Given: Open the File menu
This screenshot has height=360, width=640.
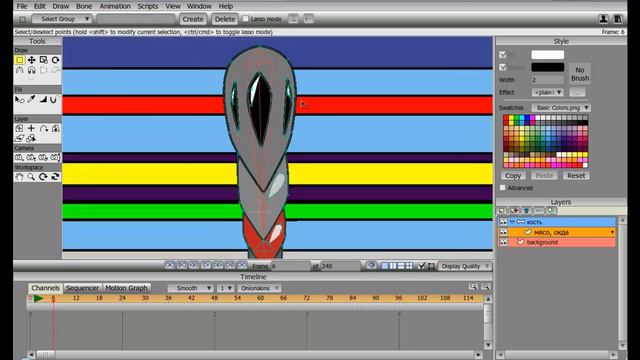Looking at the screenshot, I should [x=22, y=6].
